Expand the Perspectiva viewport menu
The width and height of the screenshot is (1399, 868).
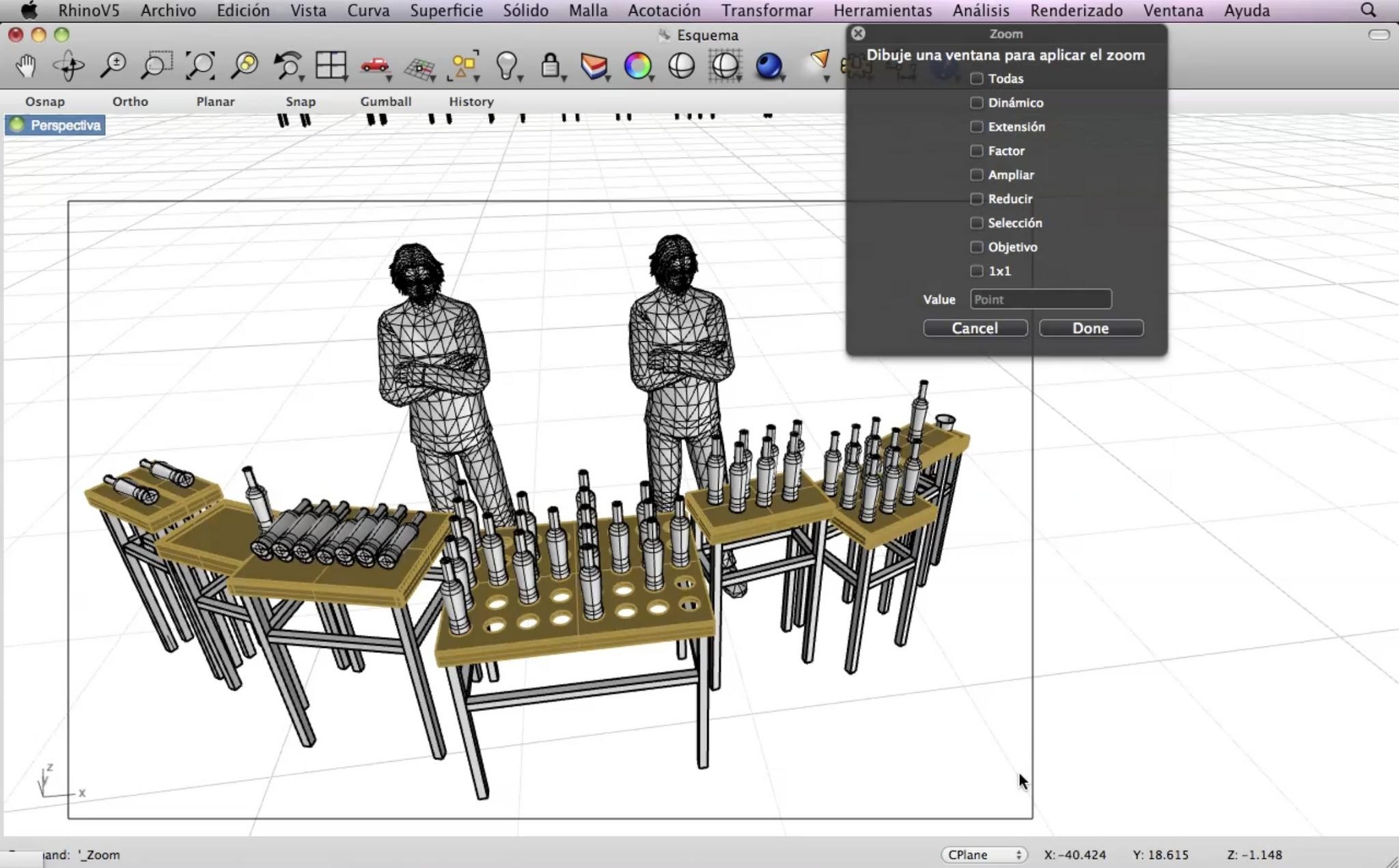[x=55, y=125]
